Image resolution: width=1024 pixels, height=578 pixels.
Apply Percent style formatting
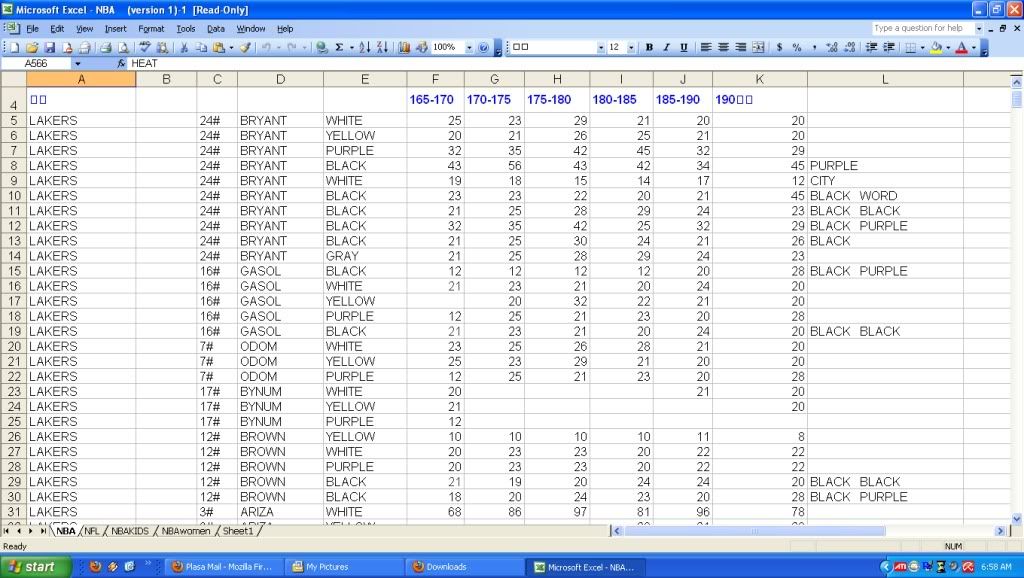(x=797, y=47)
